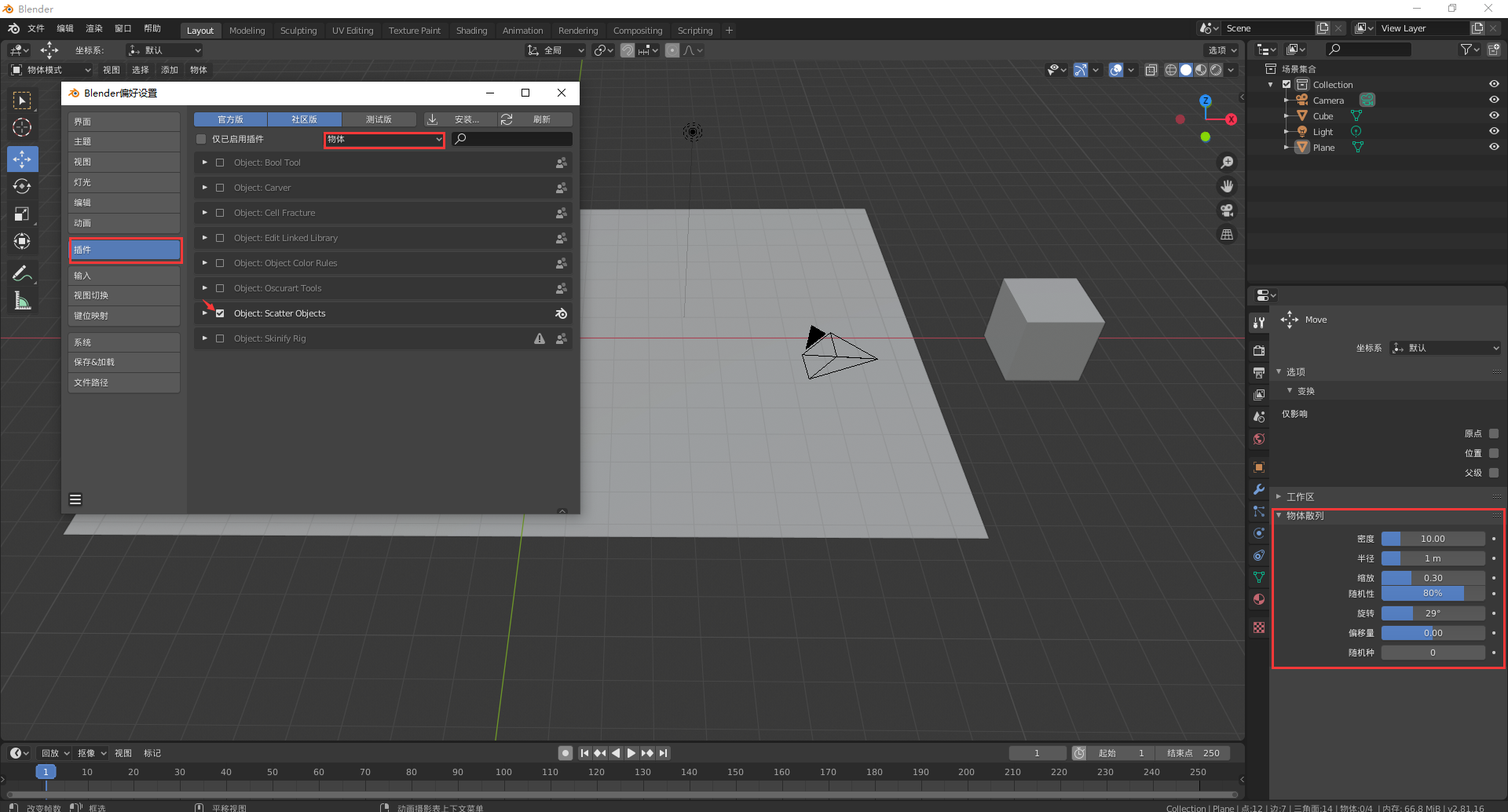Toggle the 原点 affect-only checkbox
Viewport: 1508px width, 812px height.
(1494, 433)
